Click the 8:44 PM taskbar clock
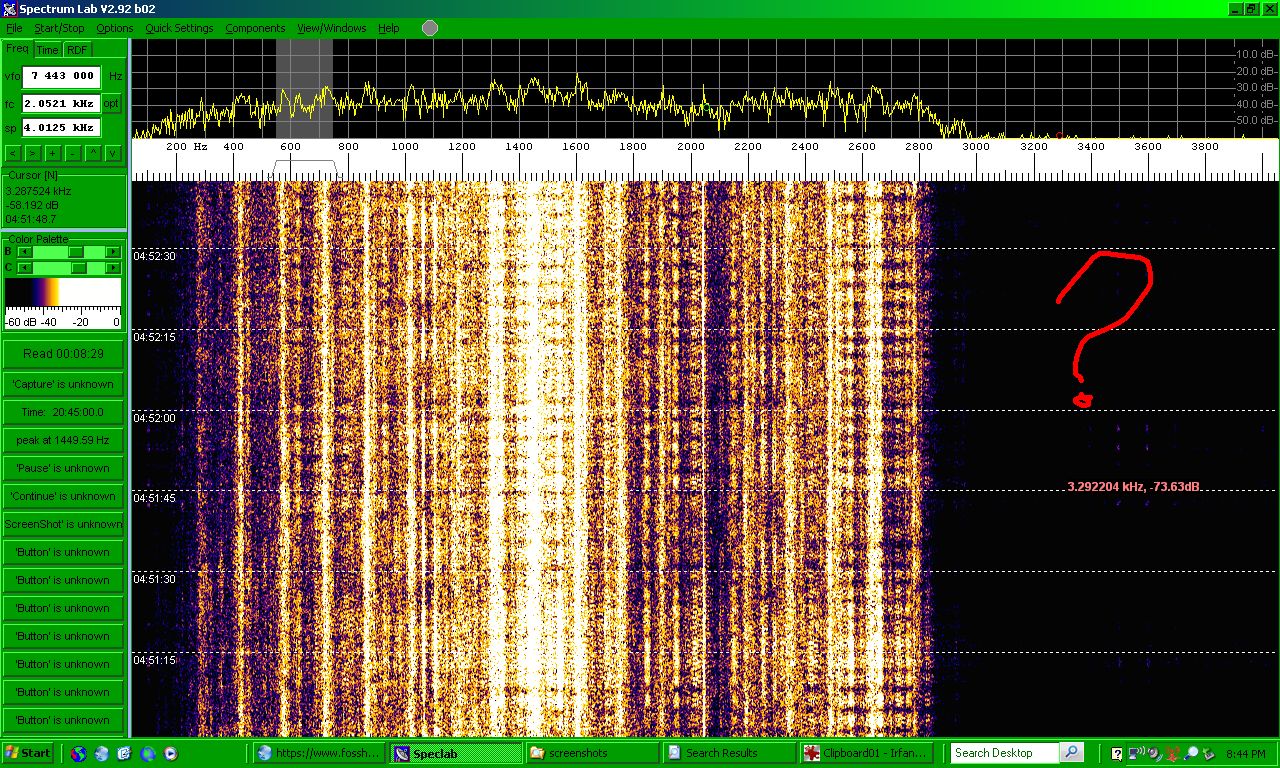 pyautogui.click(x=1245, y=754)
